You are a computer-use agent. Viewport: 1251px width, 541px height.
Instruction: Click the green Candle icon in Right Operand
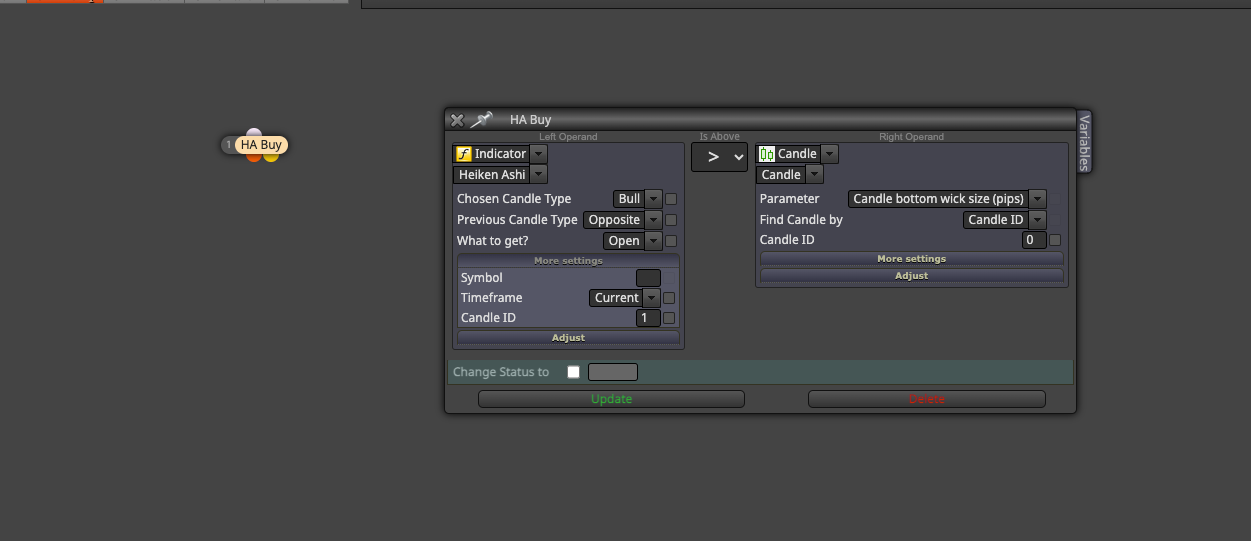(x=767, y=154)
